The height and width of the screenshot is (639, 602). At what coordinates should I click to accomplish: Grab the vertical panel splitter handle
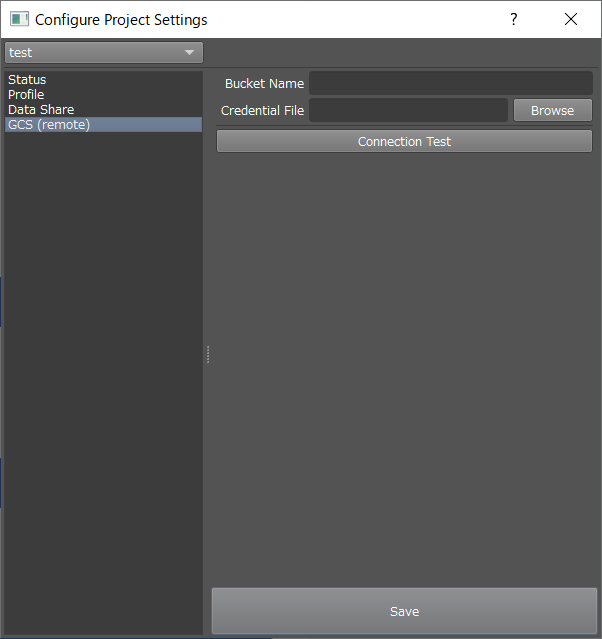pos(207,354)
